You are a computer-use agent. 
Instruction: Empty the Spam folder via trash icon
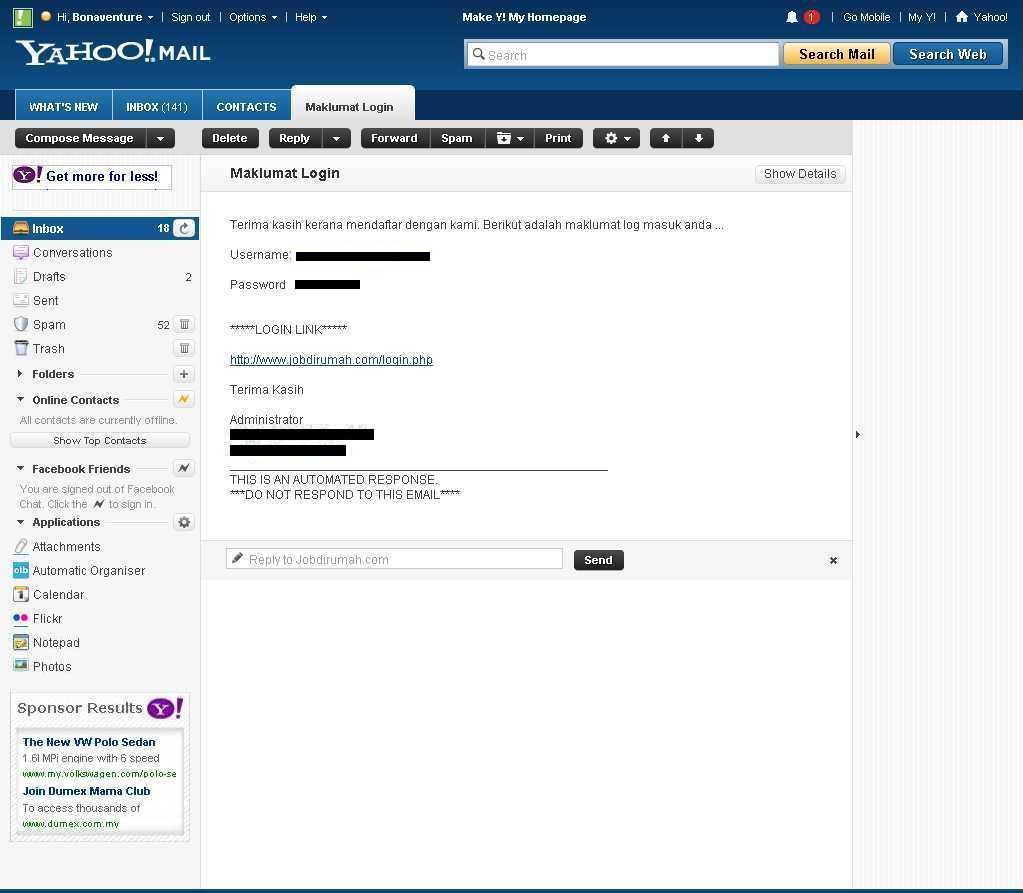(x=184, y=324)
